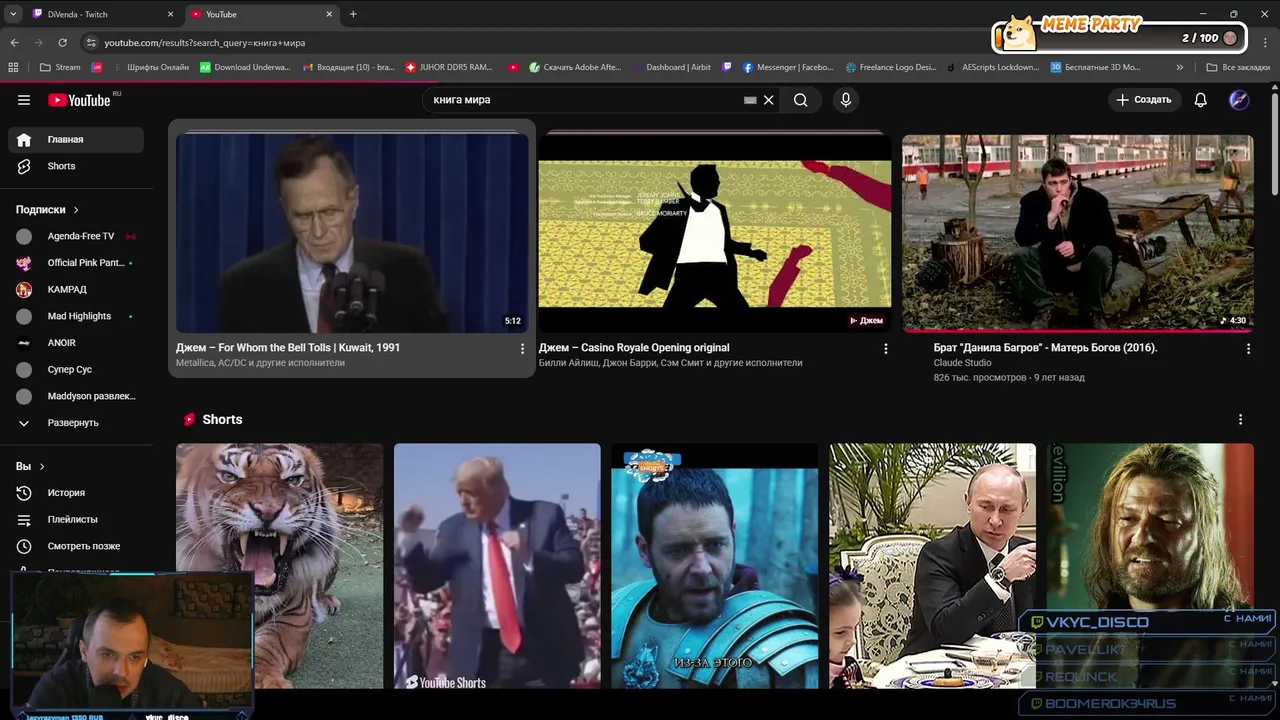The height and width of the screenshot is (720, 1280).
Task: Open options for For Whom the Bell Tolls
Action: 522,348
